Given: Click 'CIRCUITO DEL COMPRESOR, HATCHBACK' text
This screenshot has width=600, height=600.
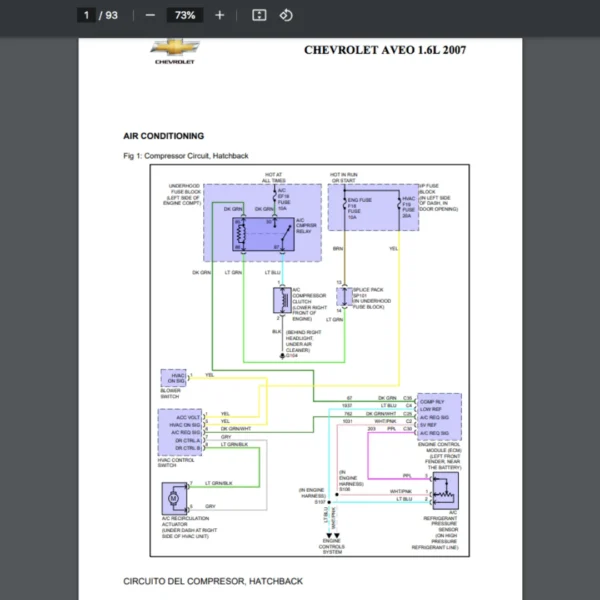Looking at the screenshot, I should [213, 581].
